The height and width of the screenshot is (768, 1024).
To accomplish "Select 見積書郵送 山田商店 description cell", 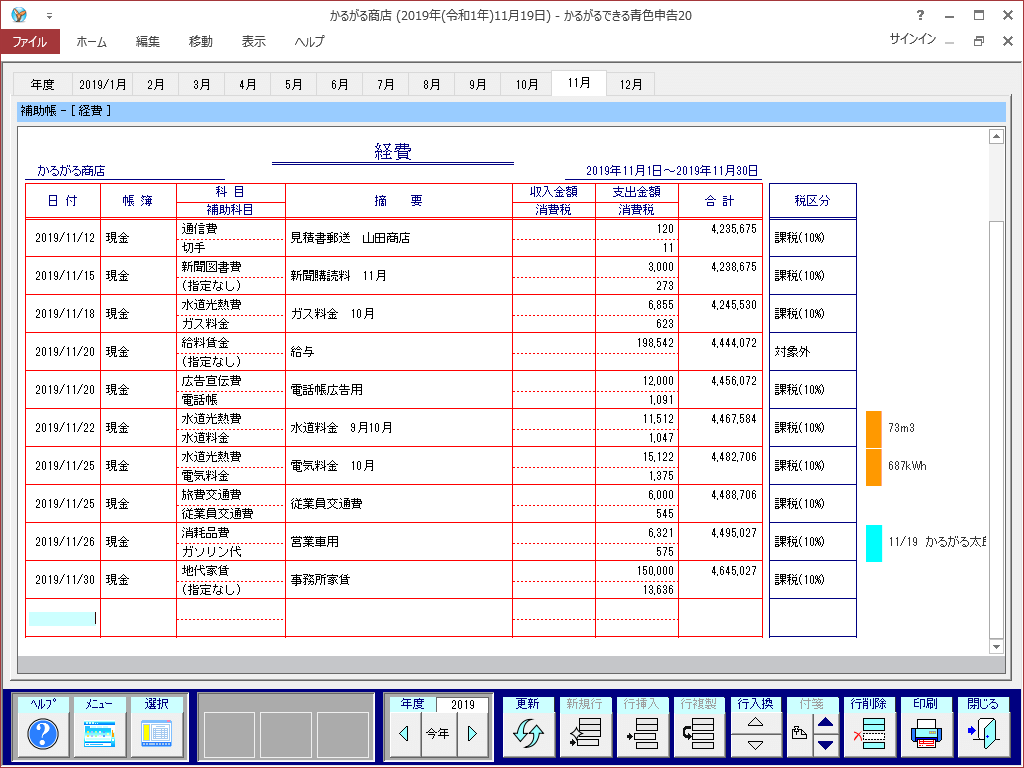I will coord(398,238).
